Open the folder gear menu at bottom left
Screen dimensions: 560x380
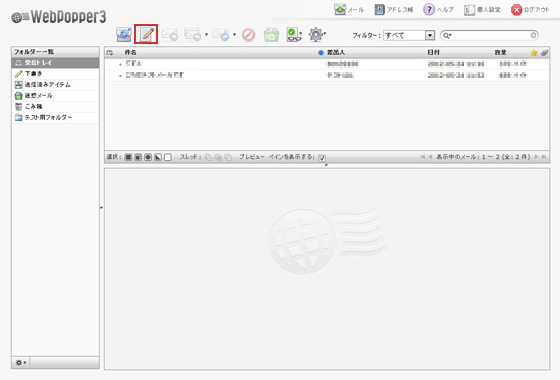click(x=21, y=362)
